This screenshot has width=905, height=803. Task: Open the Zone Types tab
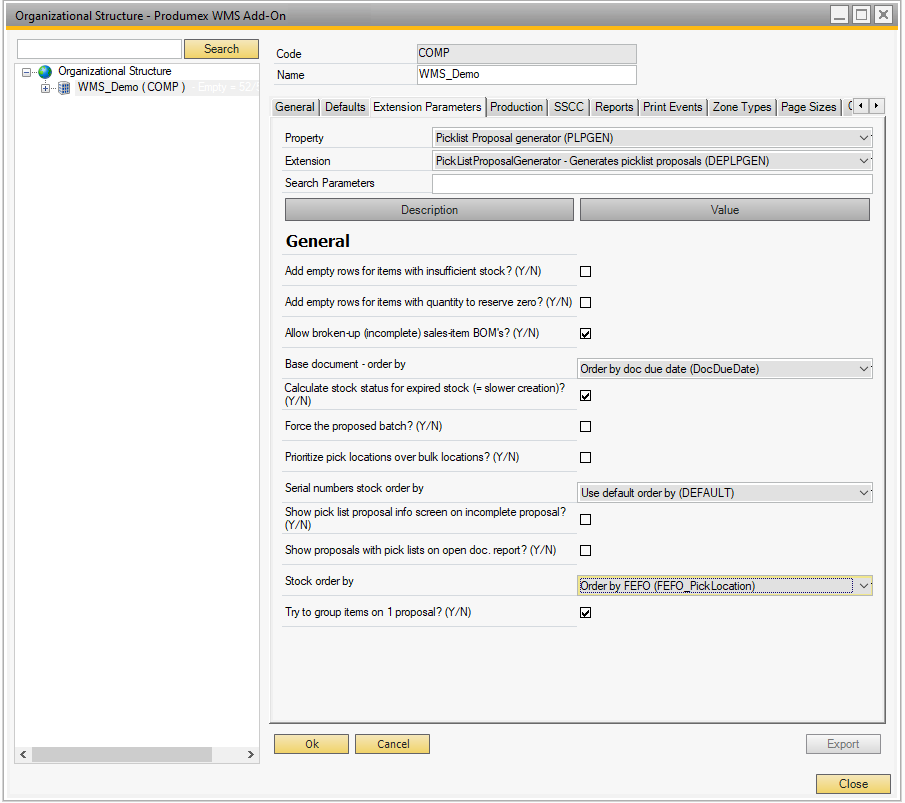[x=741, y=107]
